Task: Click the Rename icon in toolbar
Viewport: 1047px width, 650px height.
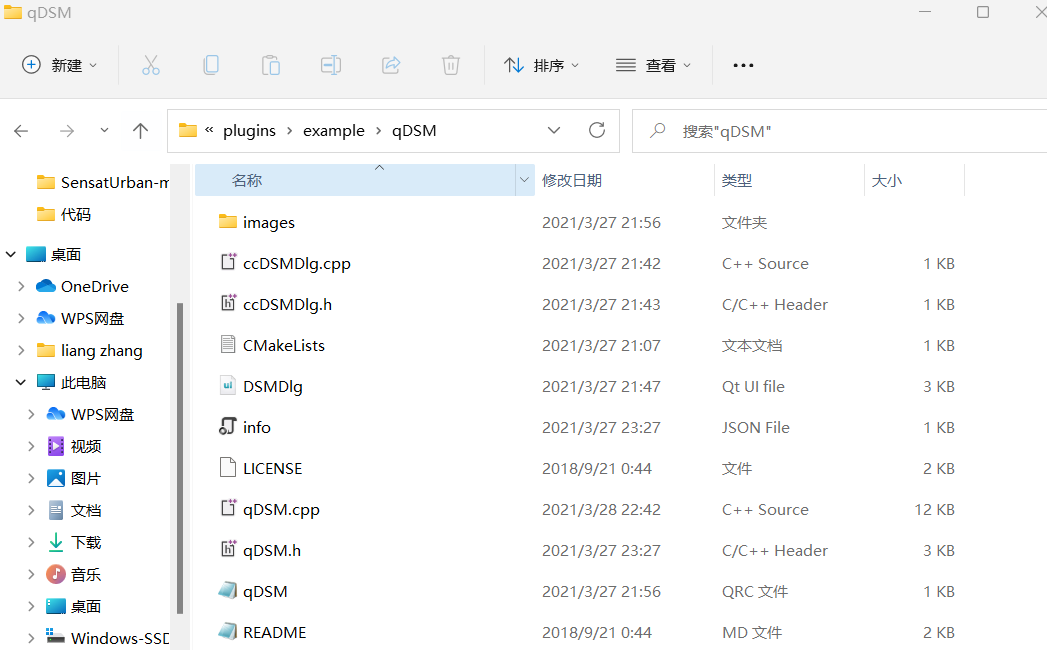Action: pos(331,65)
